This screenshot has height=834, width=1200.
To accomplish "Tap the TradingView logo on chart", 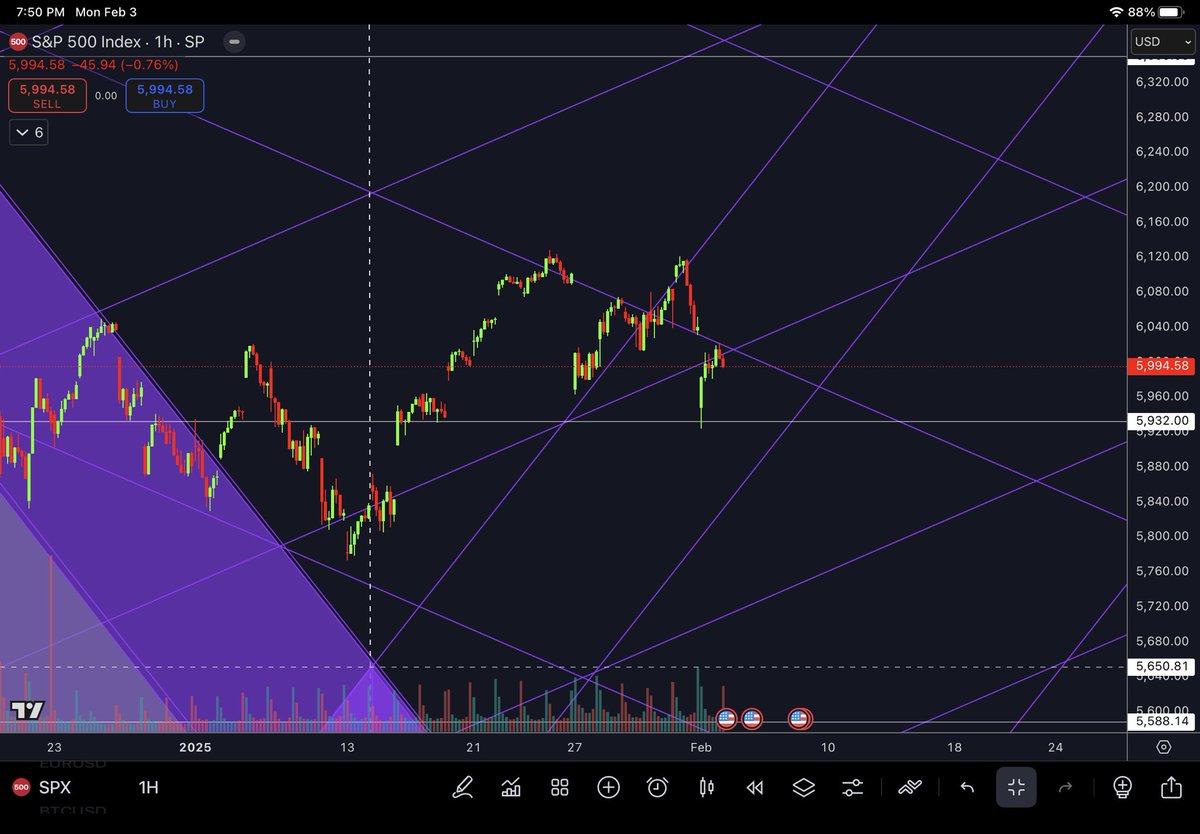I will click(x=27, y=709).
